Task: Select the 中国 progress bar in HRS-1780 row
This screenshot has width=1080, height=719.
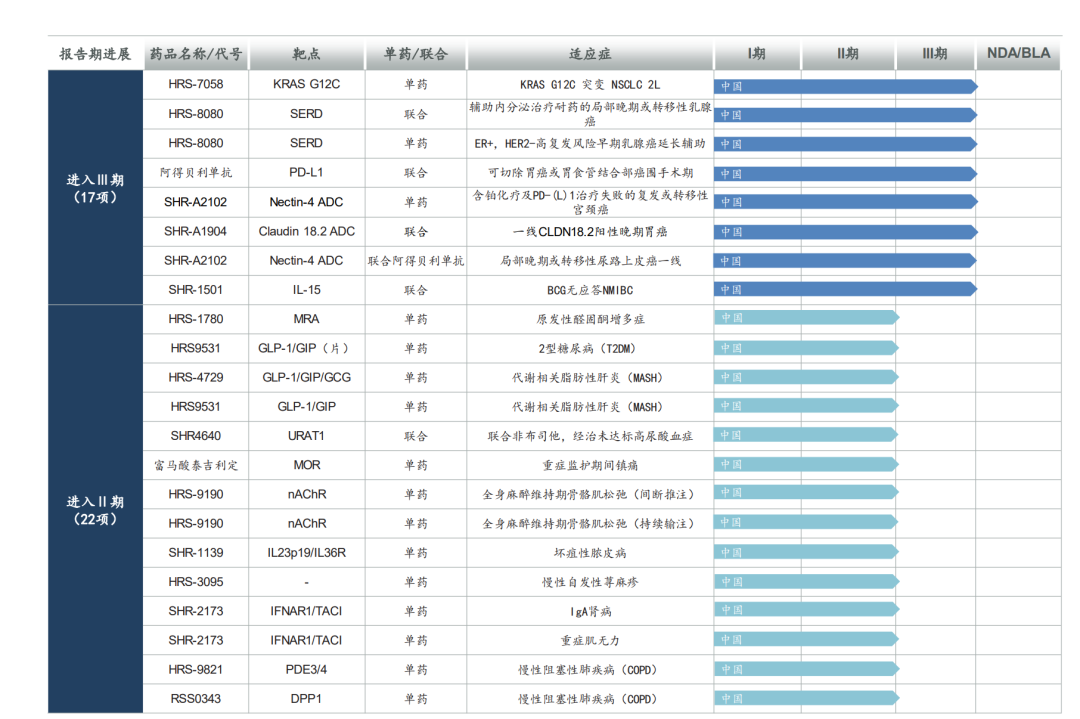Action: pos(807,317)
